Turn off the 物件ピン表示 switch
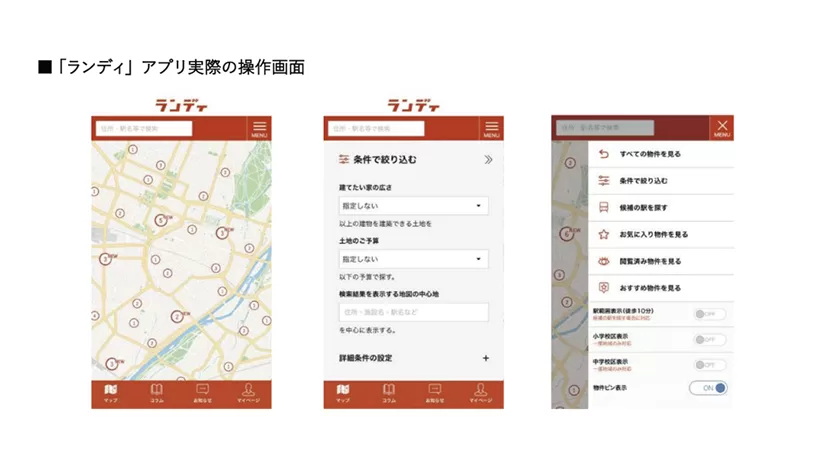Screen dimensions: 827x465 click(x=708, y=388)
